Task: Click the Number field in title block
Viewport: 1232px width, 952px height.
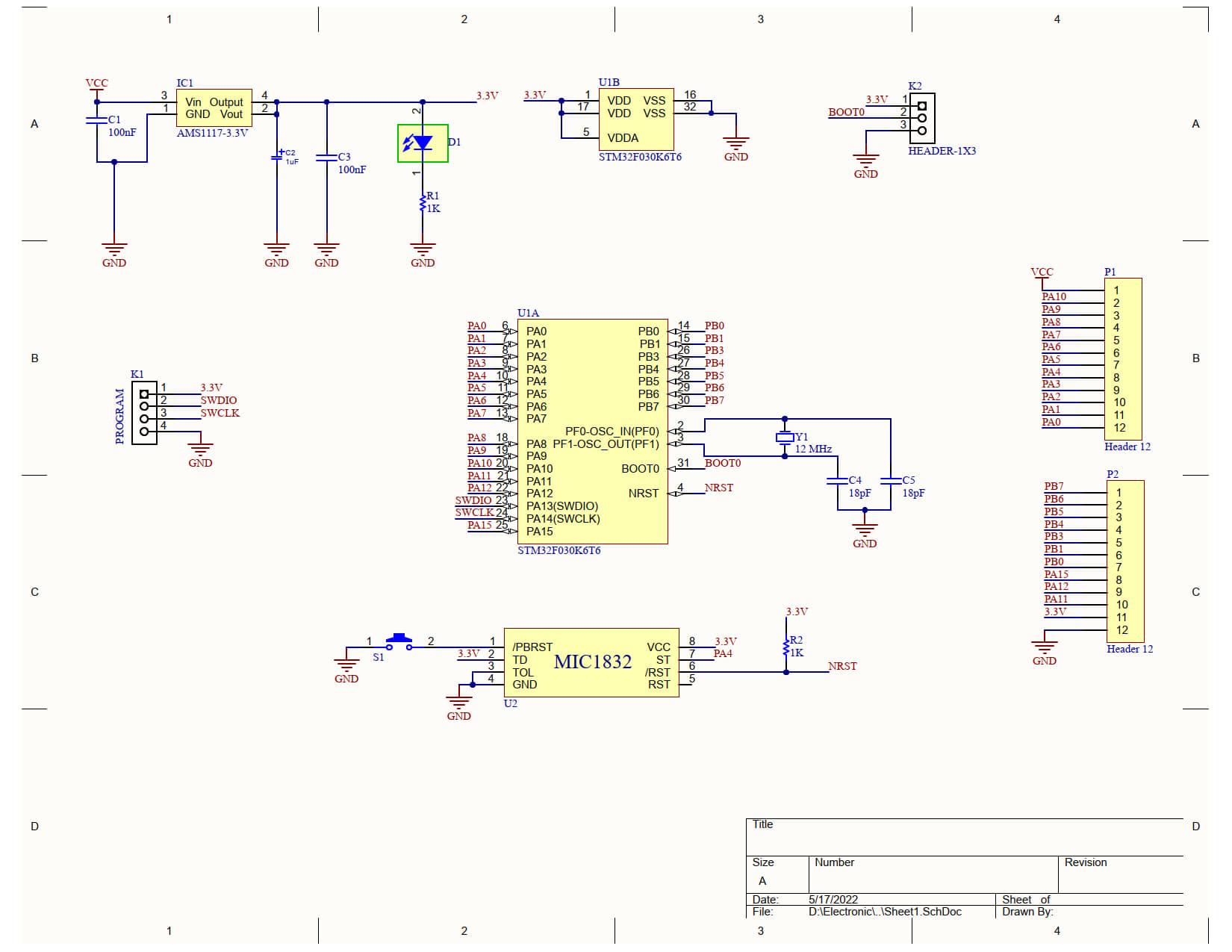Action: (x=933, y=874)
